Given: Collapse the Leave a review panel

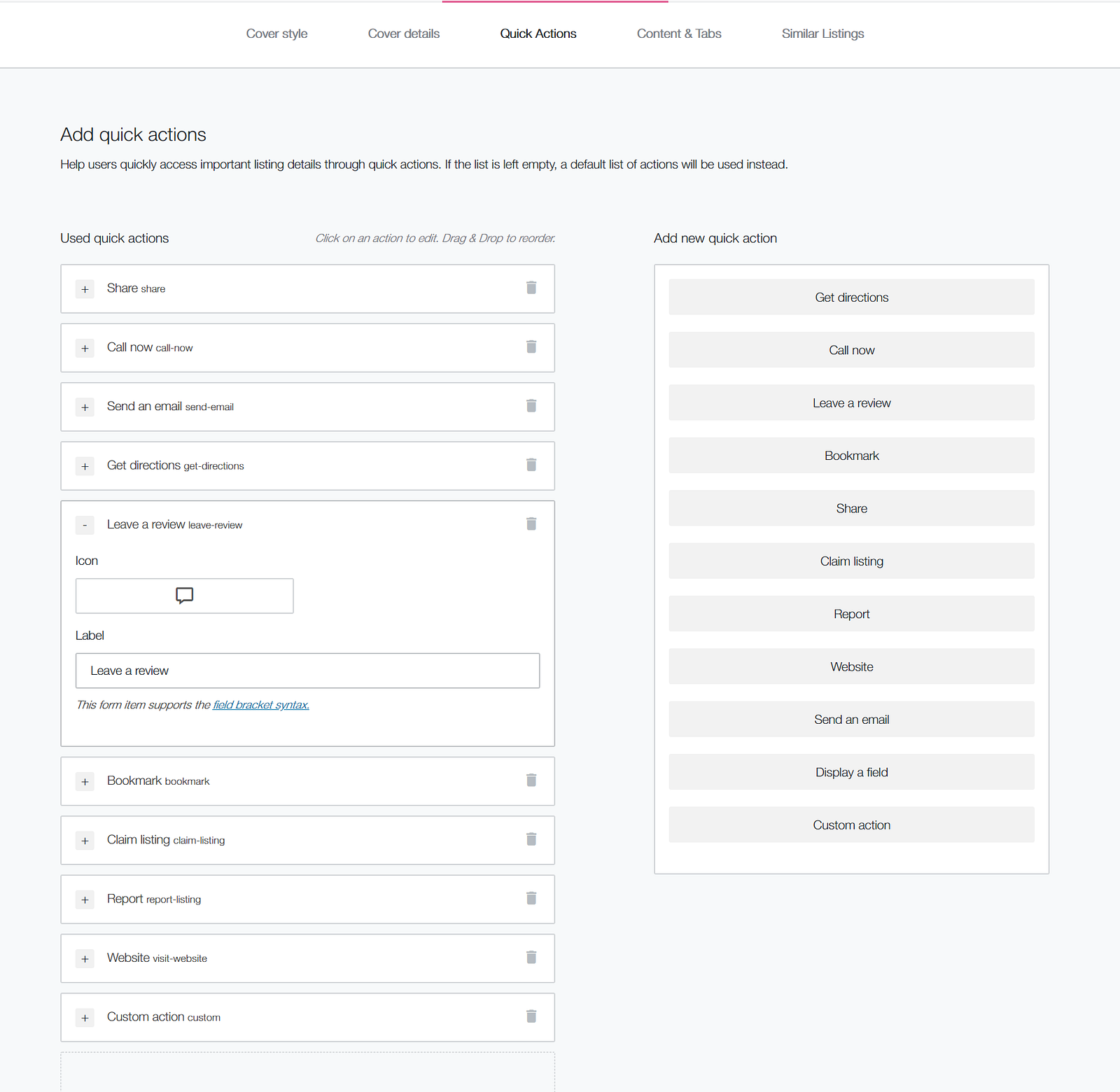Looking at the screenshot, I should point(85,525).
